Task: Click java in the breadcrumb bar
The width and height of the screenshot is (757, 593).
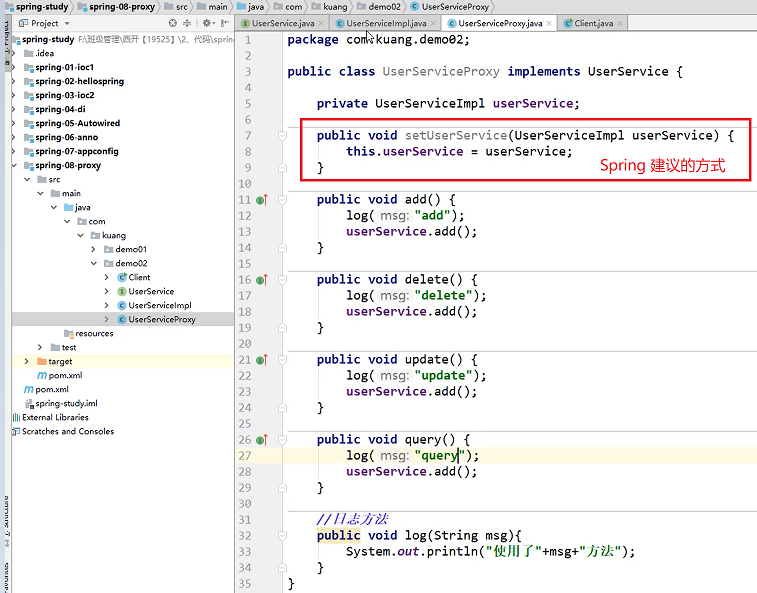Action: point(250,7)
